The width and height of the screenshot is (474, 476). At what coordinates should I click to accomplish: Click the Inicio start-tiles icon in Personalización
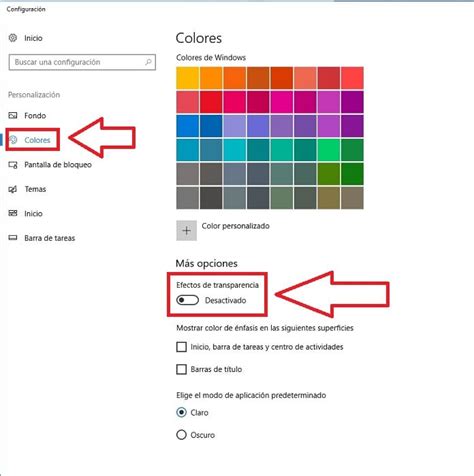(x=13, y=213)
